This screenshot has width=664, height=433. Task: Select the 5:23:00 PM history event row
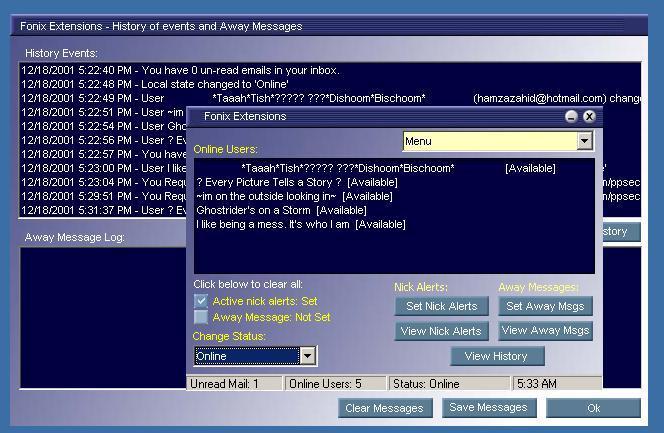tap(103, 168)
